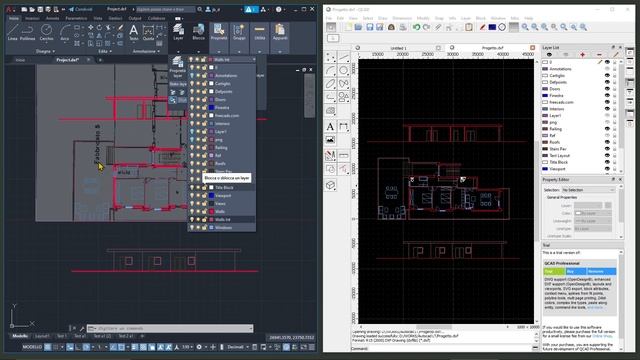Select the Arco arc tool
Image resolution: width=640 pixels, height=360 pixels.
click(64, 32)
